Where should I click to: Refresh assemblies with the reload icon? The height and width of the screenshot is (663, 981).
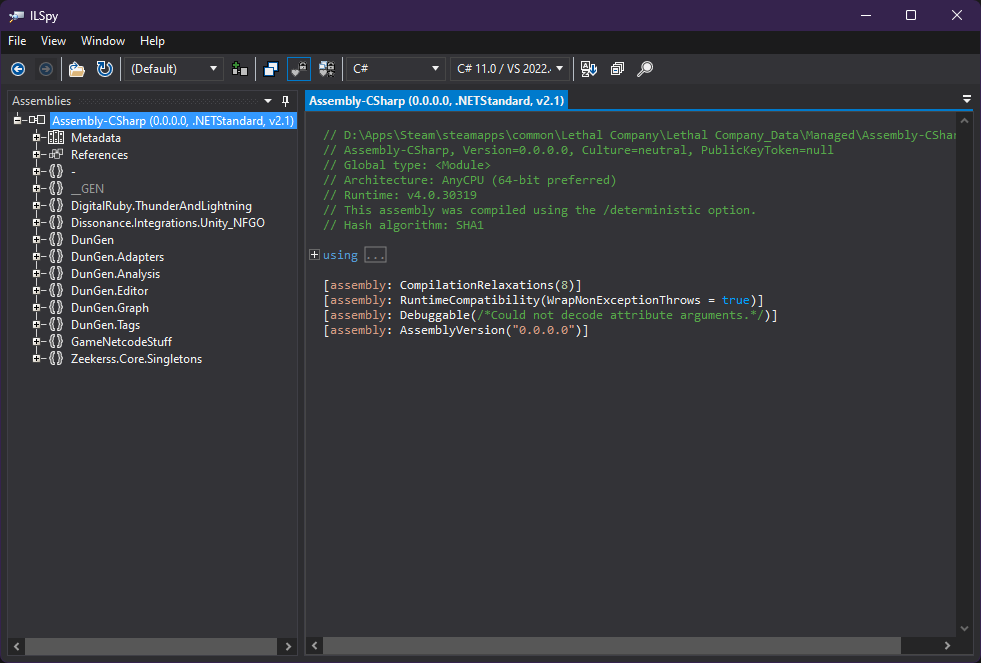pos(104,69)
